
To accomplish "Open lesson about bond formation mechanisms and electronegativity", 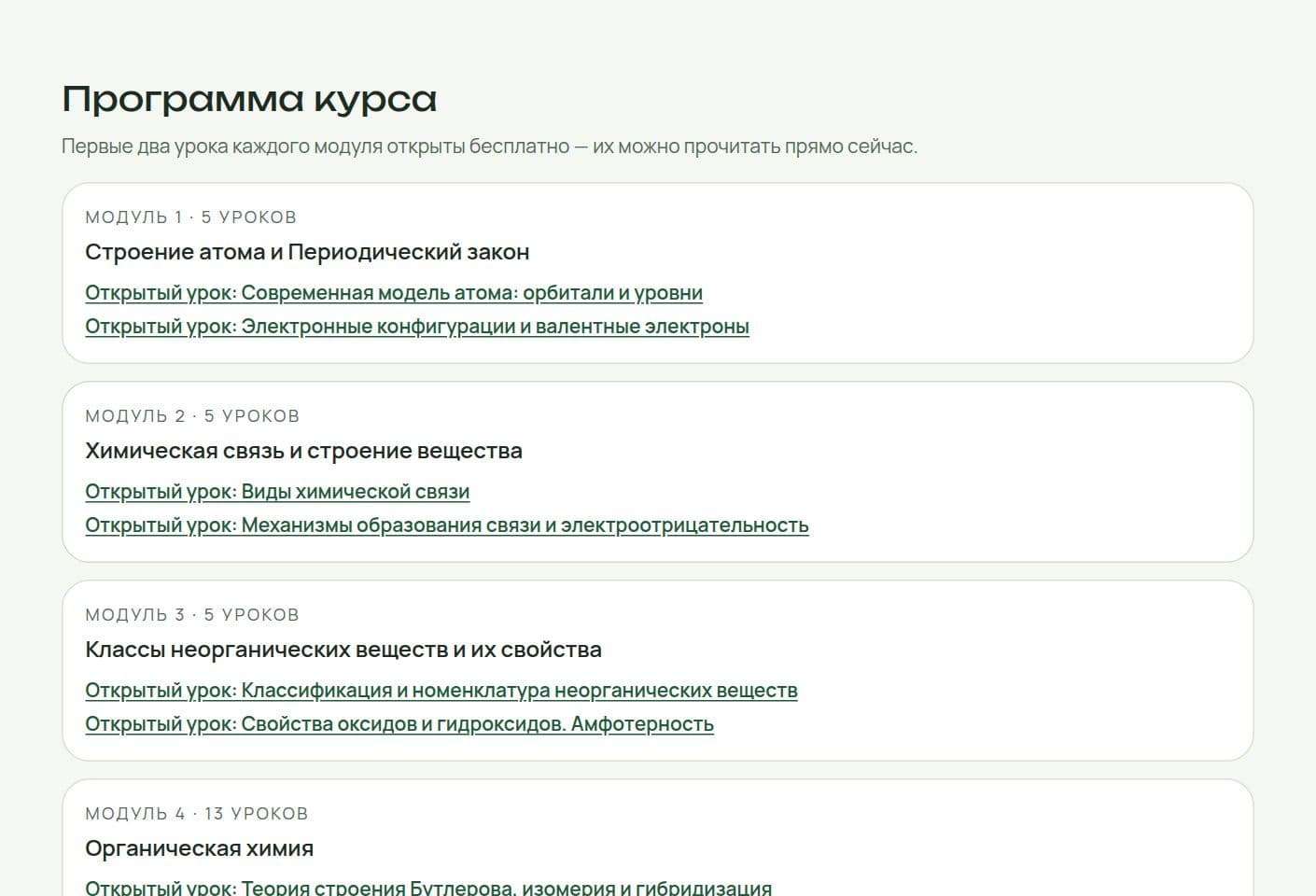I will (x=447, y=525).
